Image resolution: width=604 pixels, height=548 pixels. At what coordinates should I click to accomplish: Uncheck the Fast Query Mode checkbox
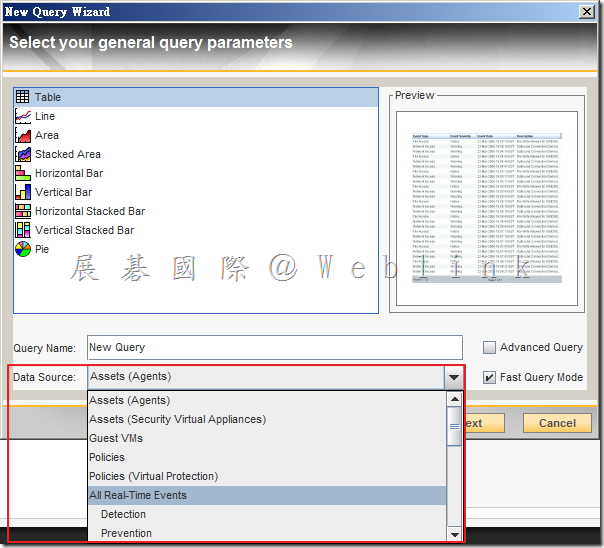(489, 377)
